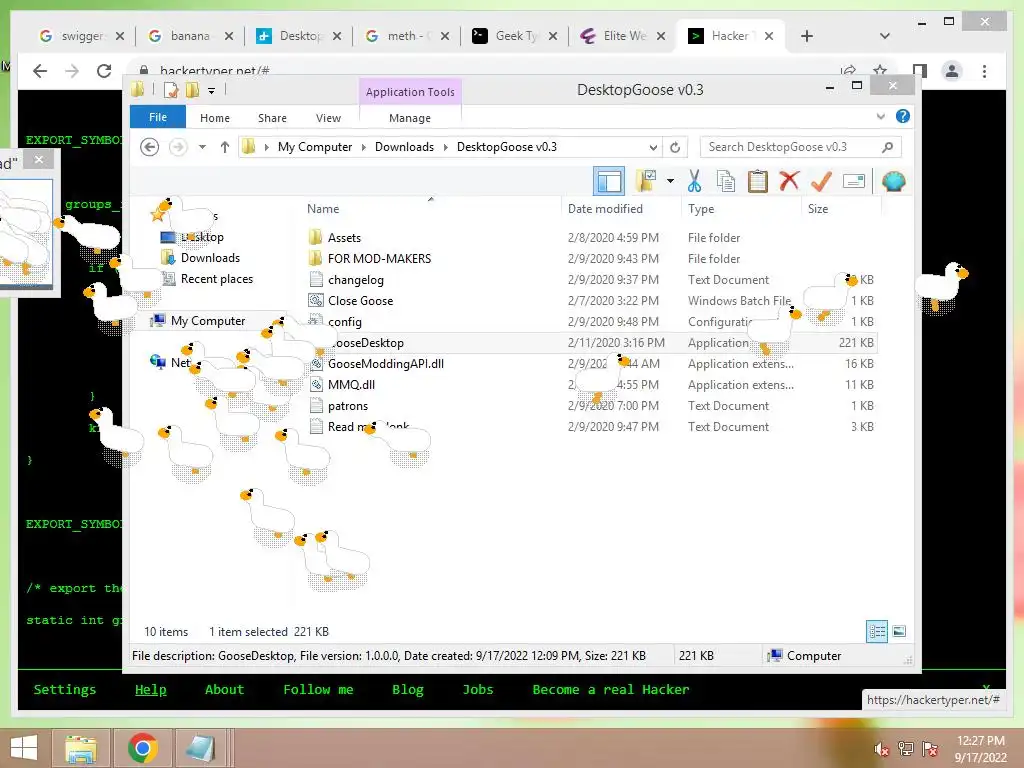Open the Share ribbon tab
Screen dimensions: 1024x768
pyautogui.click(x=272, y=118)
